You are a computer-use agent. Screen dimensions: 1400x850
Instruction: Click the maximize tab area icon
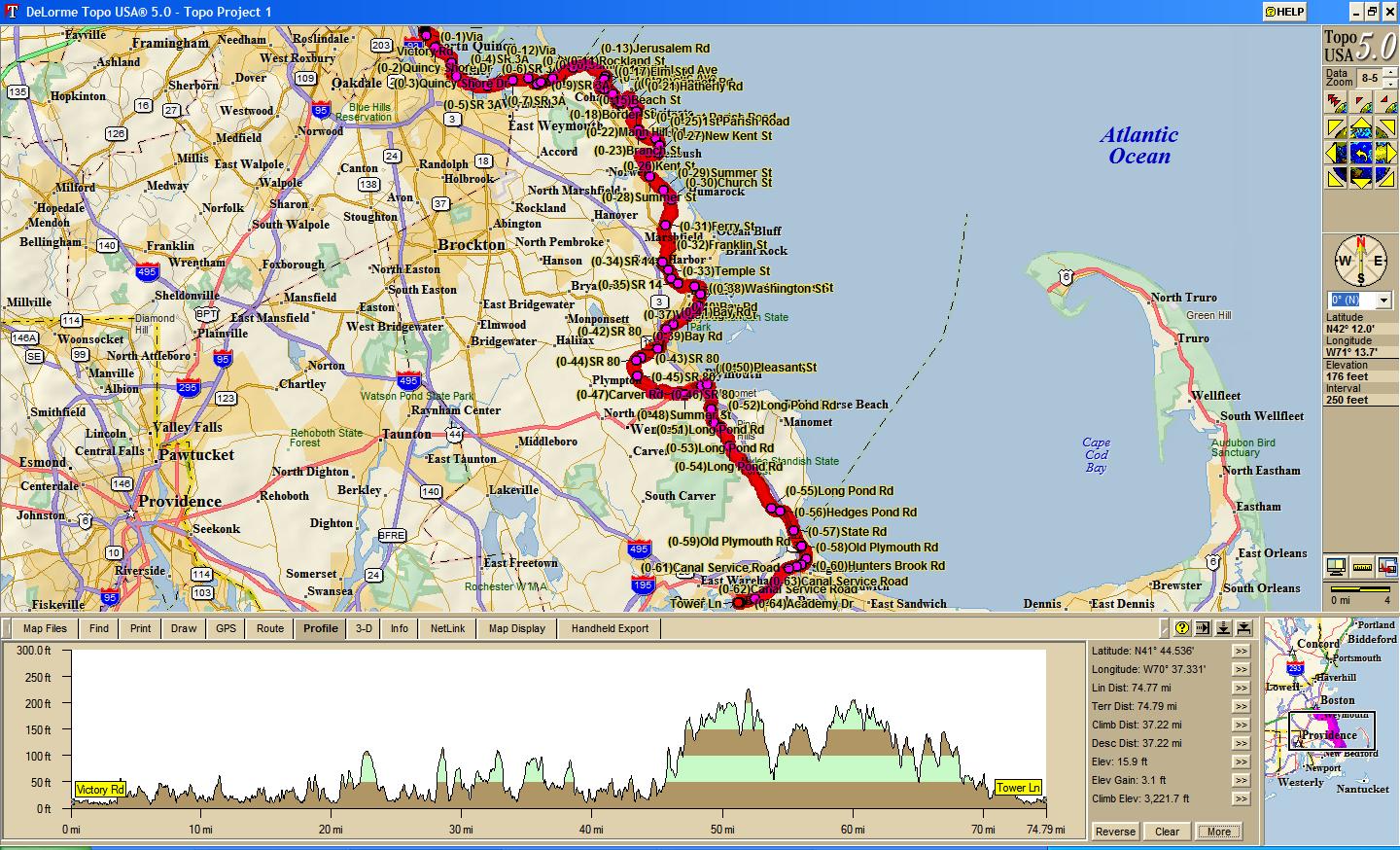(1243, 628)
